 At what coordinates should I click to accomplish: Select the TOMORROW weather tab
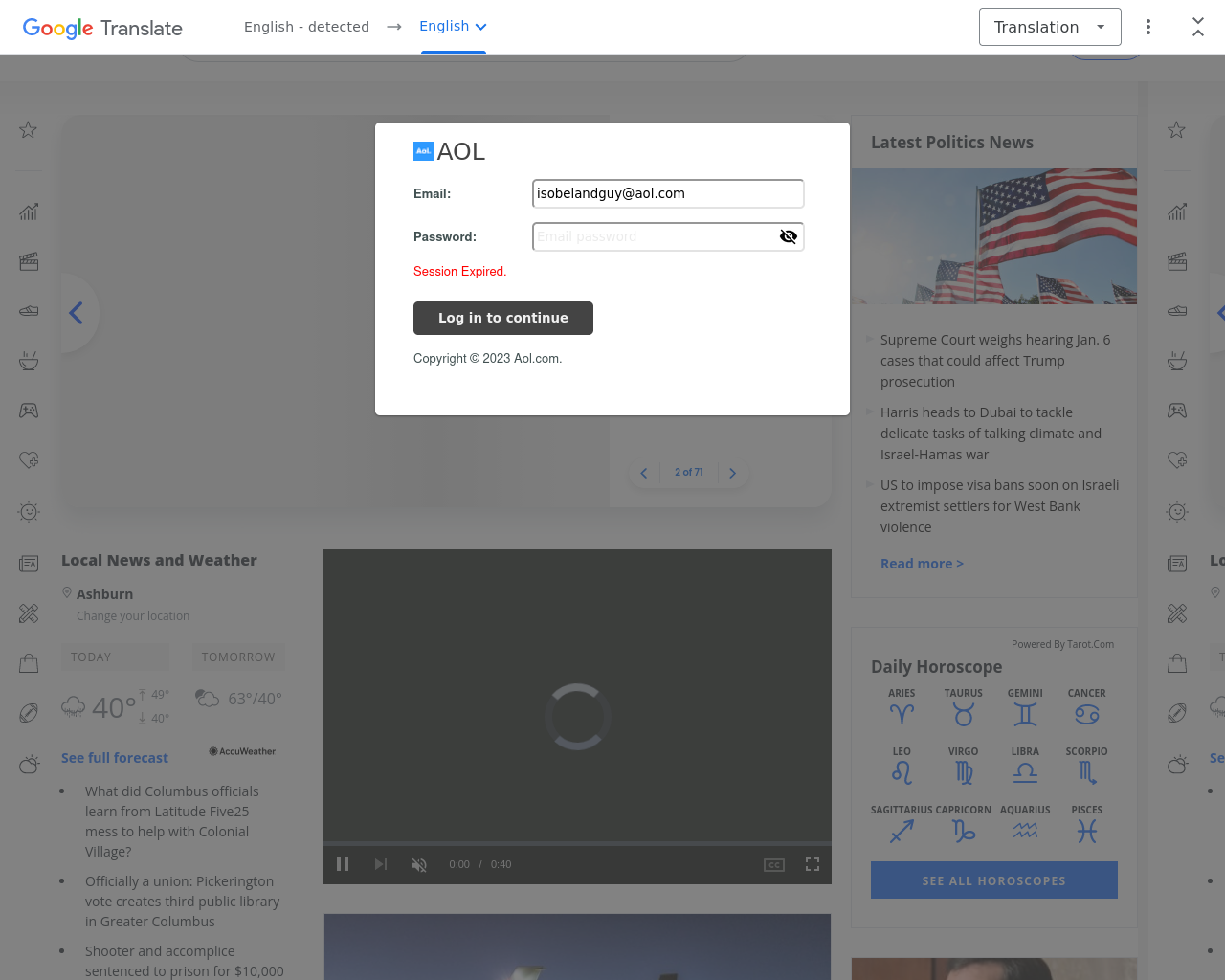coord(238,657)
